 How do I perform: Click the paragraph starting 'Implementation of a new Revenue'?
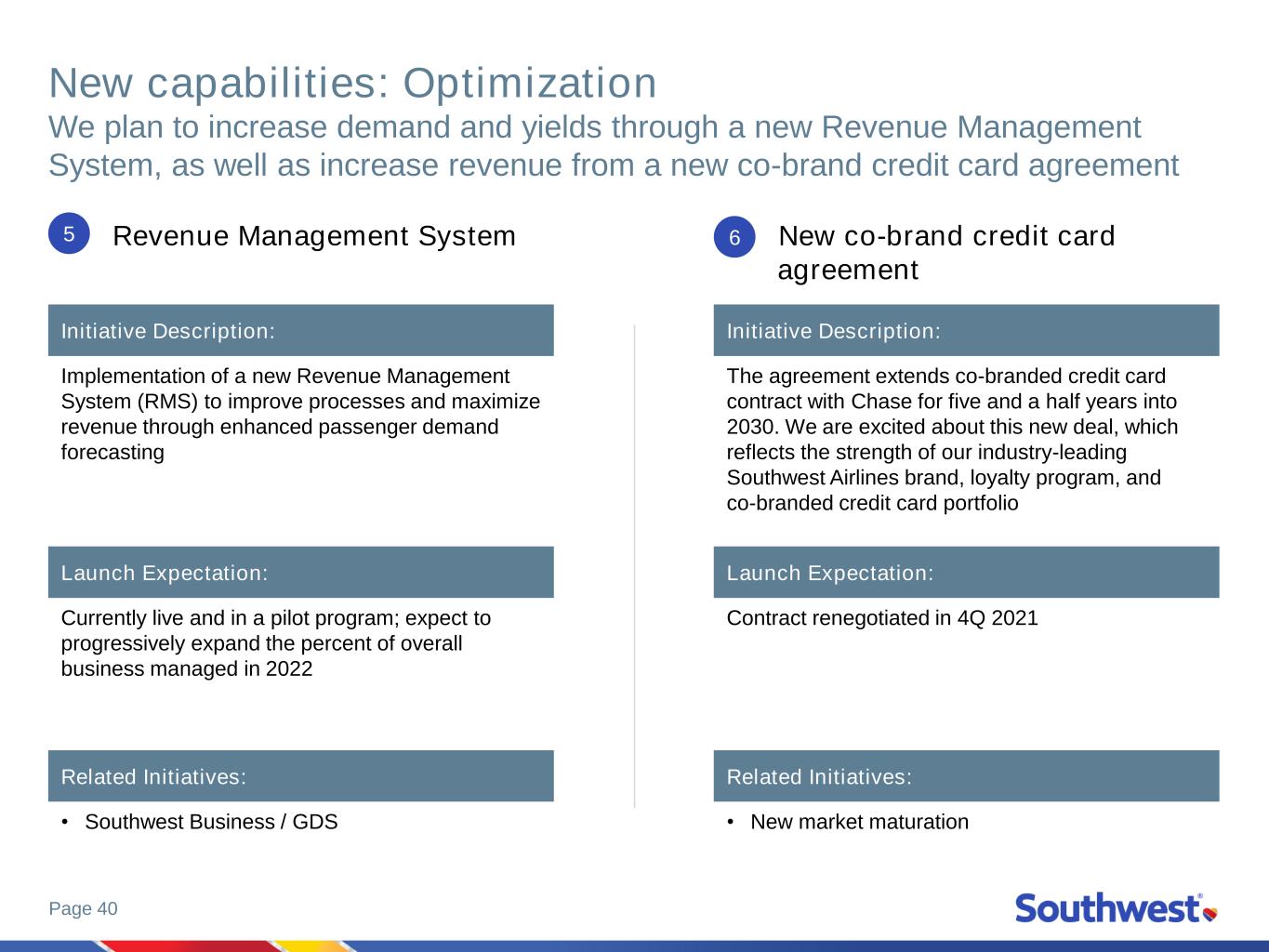point(300,415)
